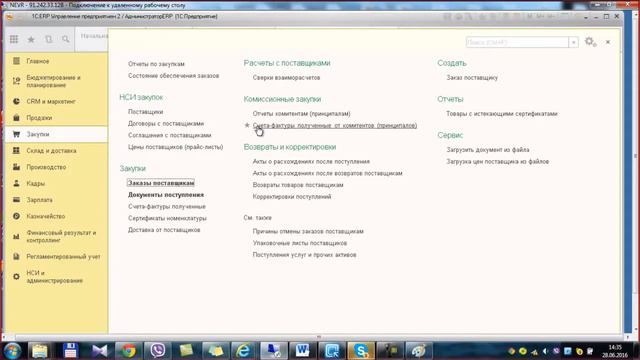
Task: Open File Explorer folder from the taskbar
Action: [x=40, y=351]
